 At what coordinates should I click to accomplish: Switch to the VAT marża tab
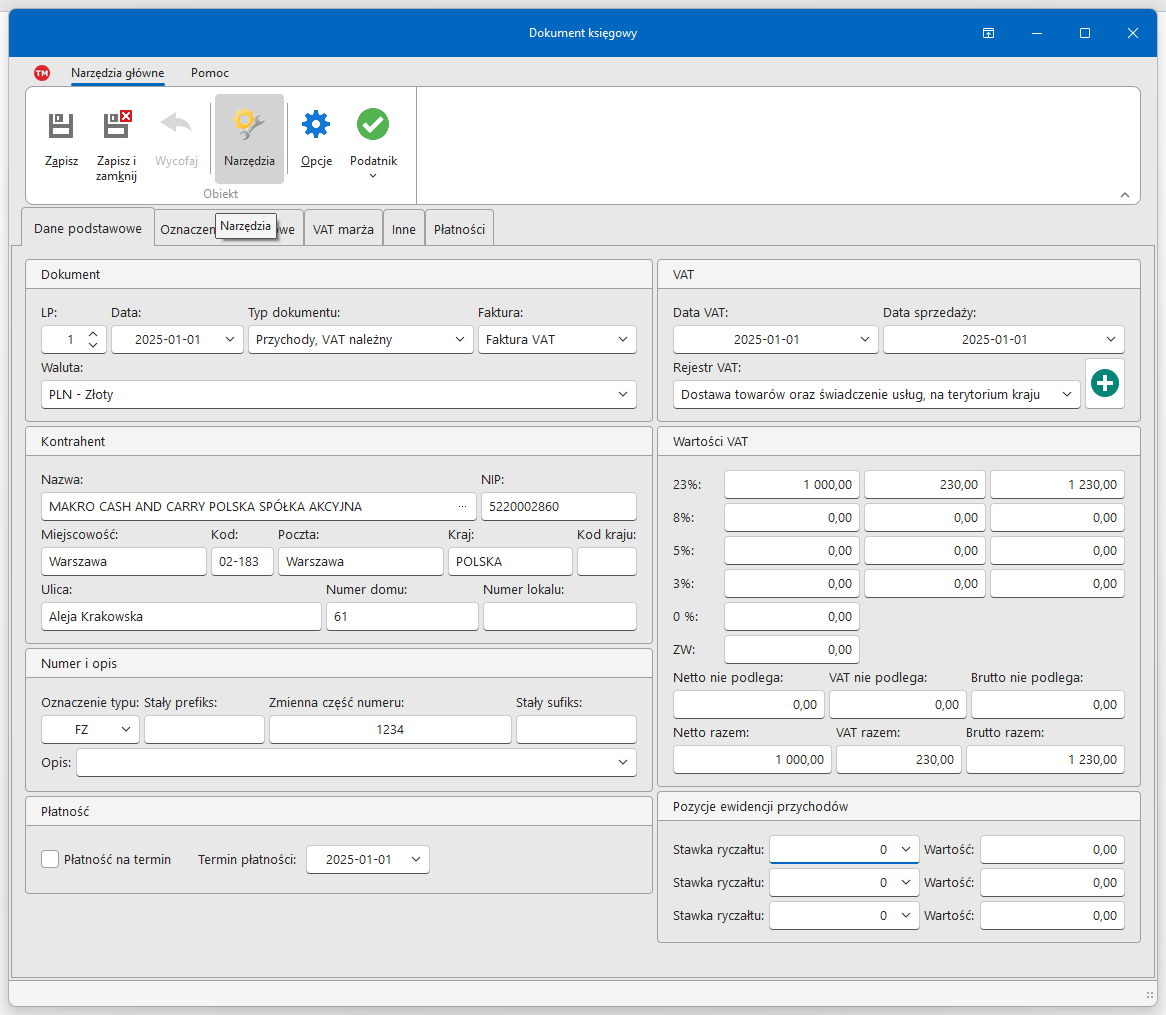[x=343, y=229]
